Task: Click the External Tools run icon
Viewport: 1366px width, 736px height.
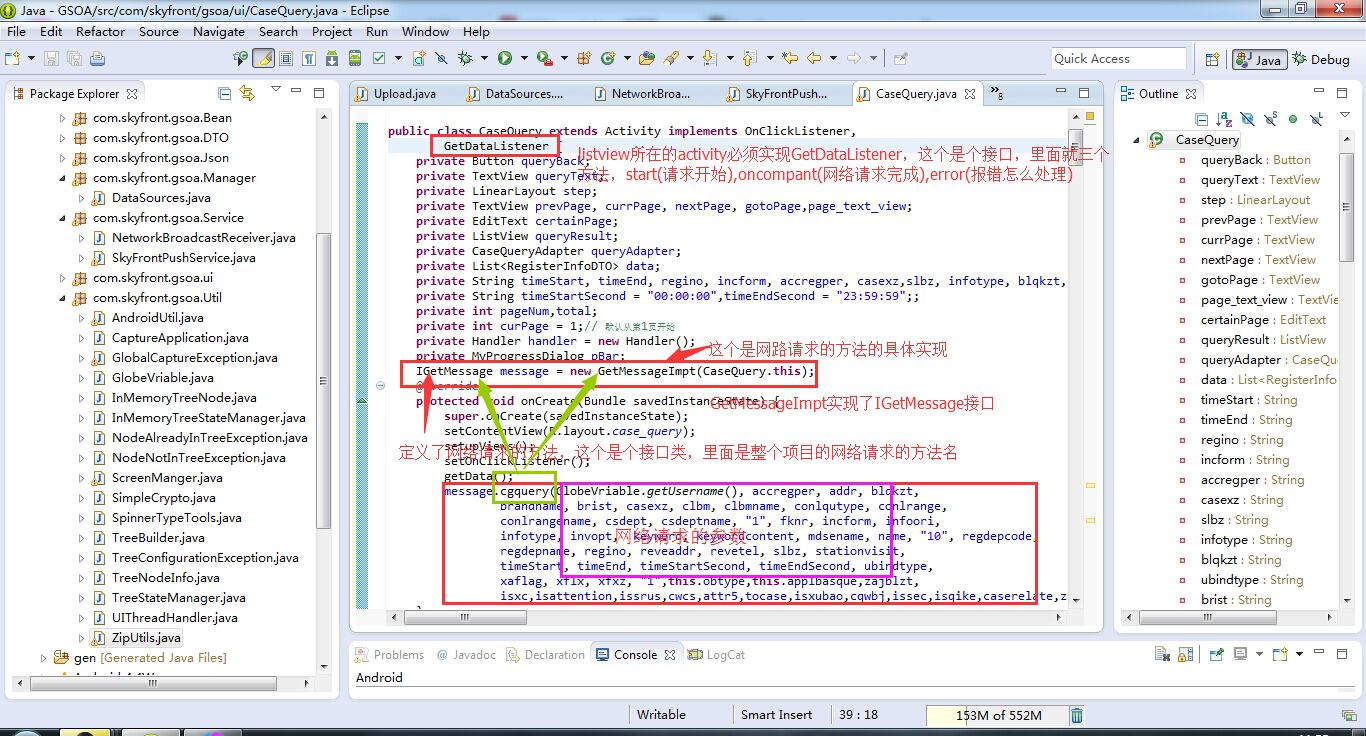Action: click(x=545, y=58)
